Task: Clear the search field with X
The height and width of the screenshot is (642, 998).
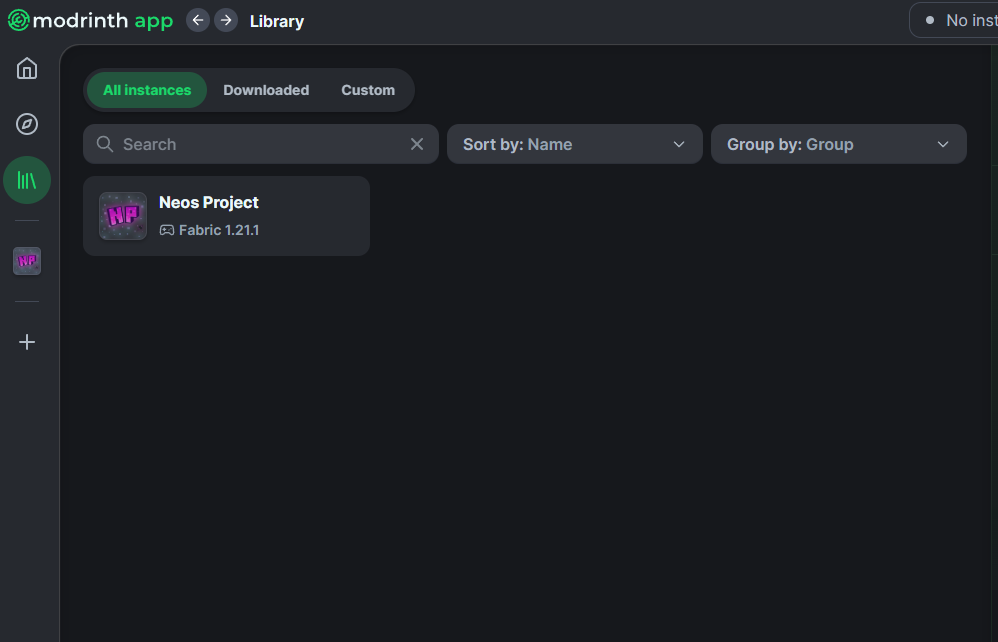Action: coord(417,144)
